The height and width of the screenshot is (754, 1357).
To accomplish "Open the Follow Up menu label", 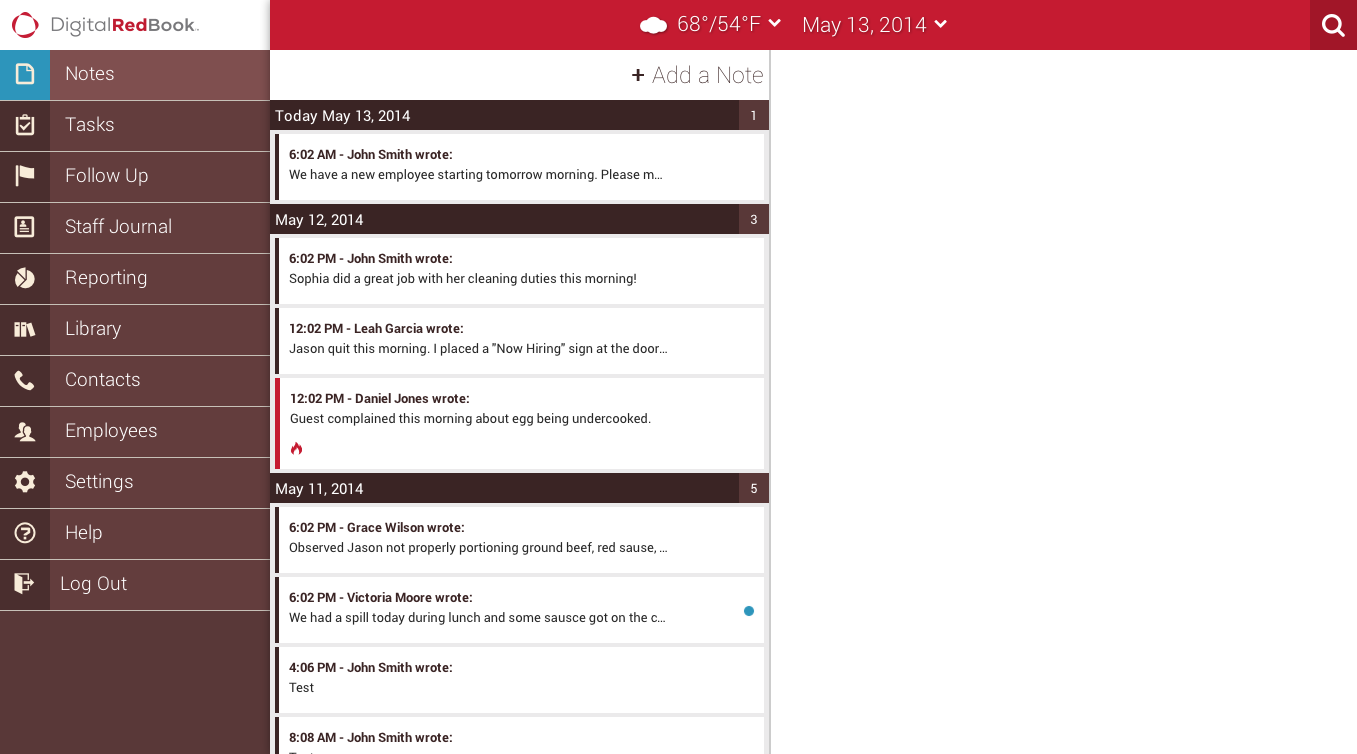I will point(106,176).
